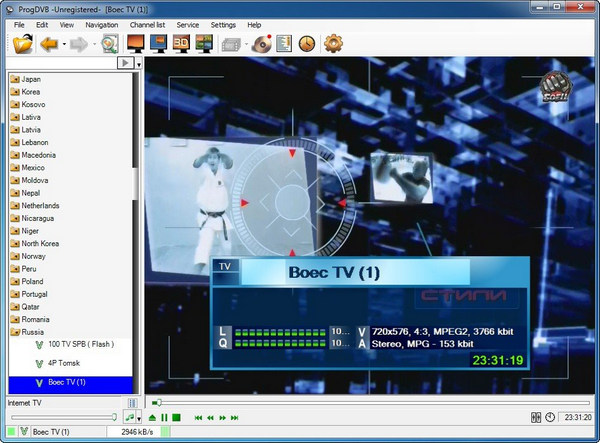The height and width of the screenshot is (443, 600).
Task: Select the 100 TV SPB (Flash) channel
Action: tap(80, 345)
